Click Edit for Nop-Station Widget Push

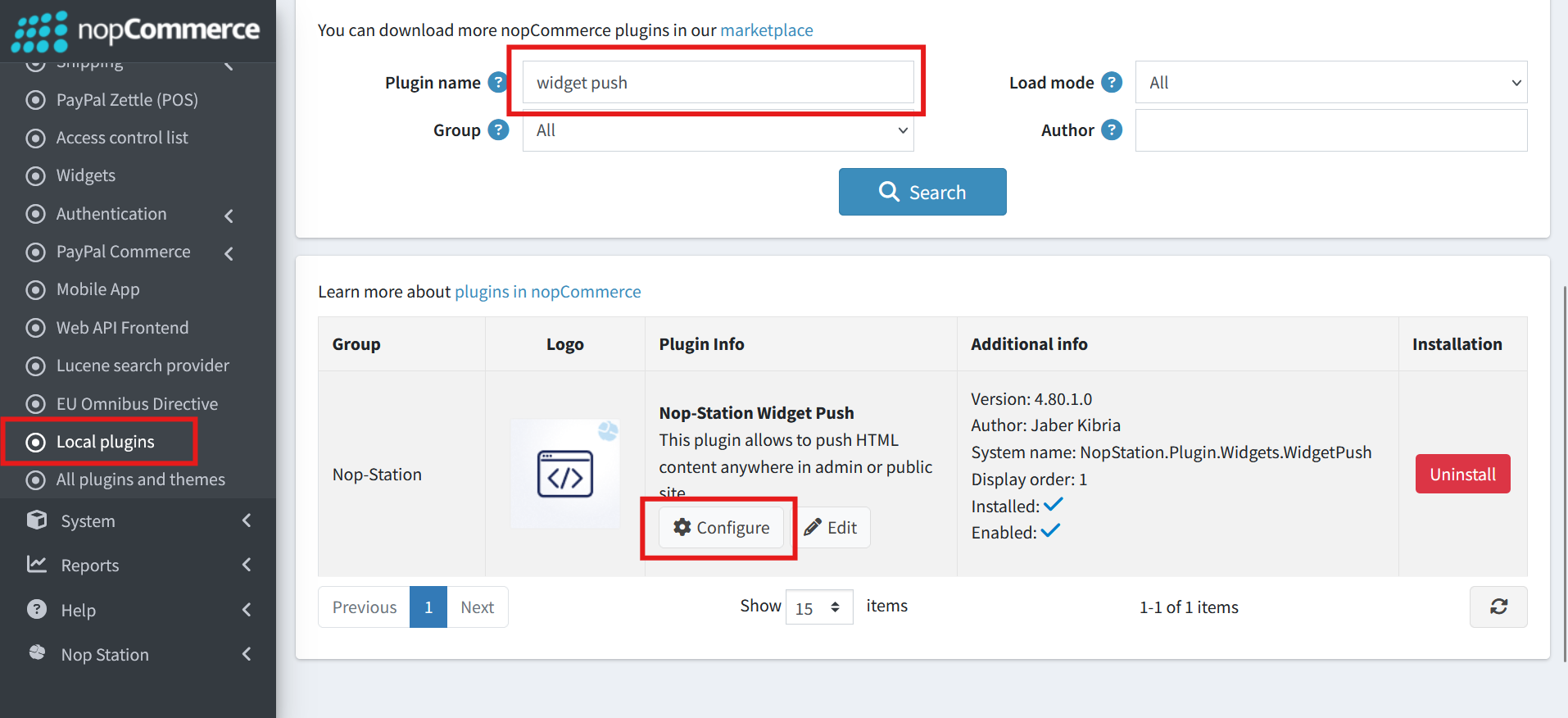(x=831, y=527)
